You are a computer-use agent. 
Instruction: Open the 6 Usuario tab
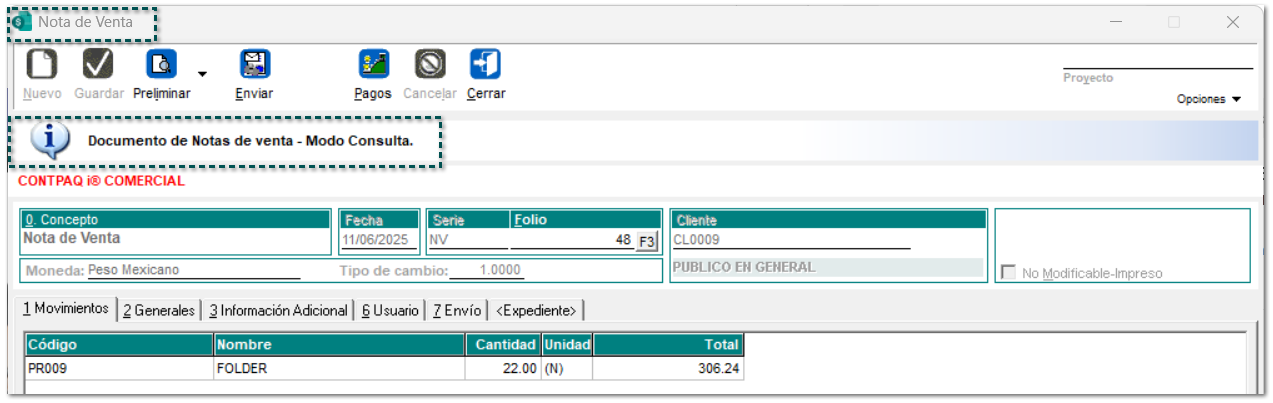click(x=390, y=311)
